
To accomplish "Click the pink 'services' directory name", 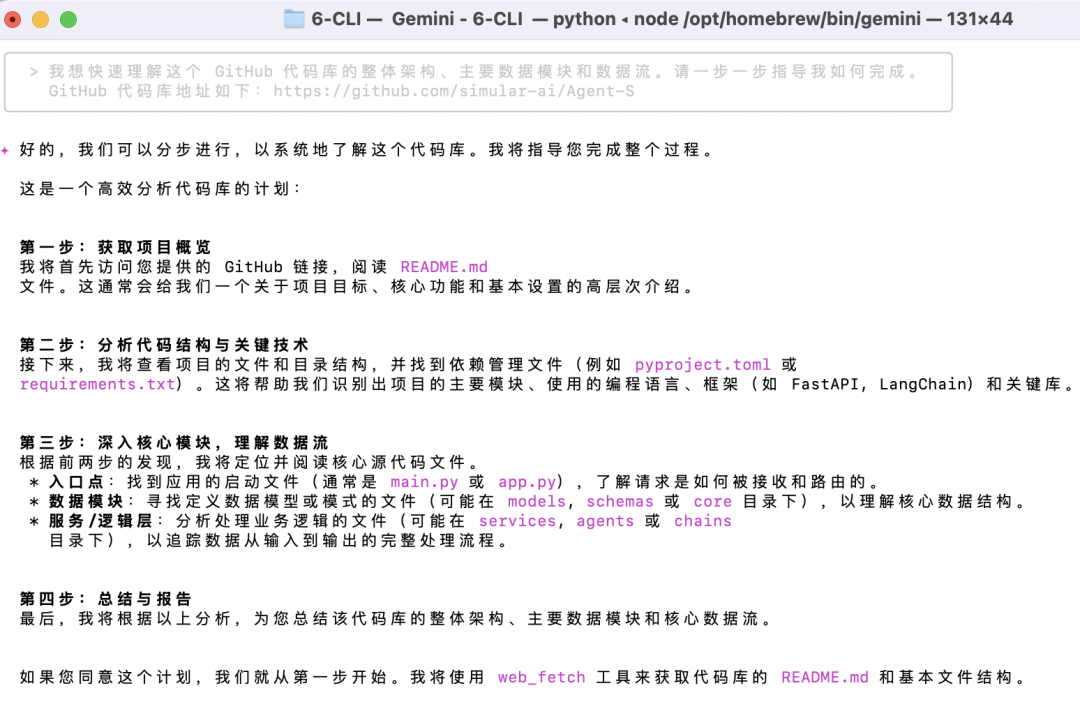I will (x=517, y=521).
